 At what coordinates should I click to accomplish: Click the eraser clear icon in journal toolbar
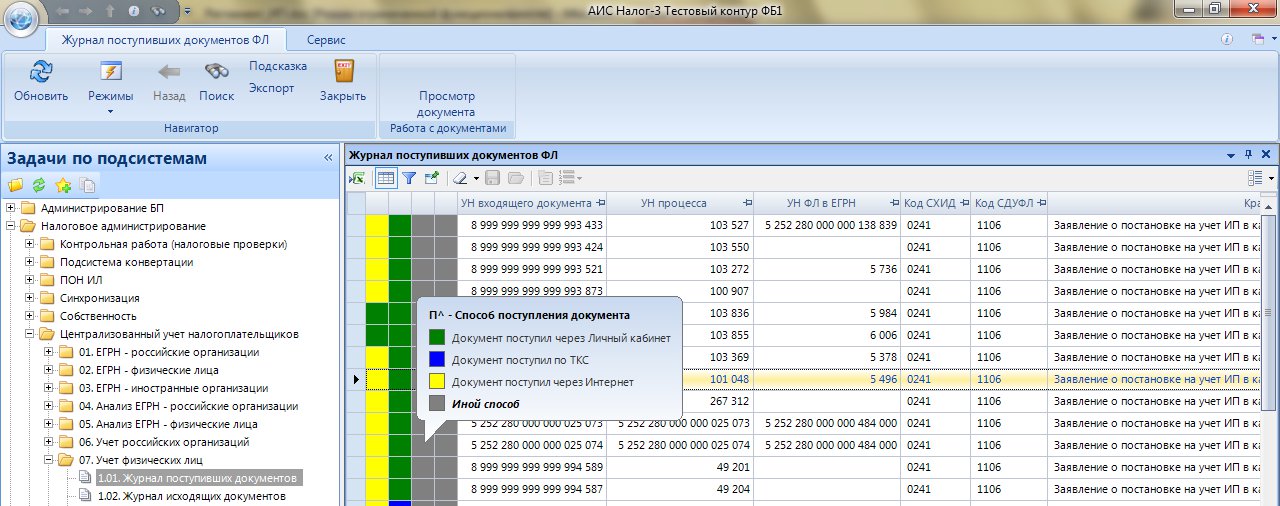(x=459, y=178)
